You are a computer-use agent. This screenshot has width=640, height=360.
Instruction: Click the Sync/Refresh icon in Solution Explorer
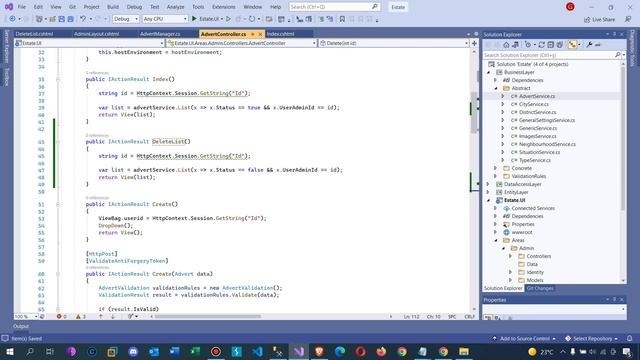click(x=542, y=45)
